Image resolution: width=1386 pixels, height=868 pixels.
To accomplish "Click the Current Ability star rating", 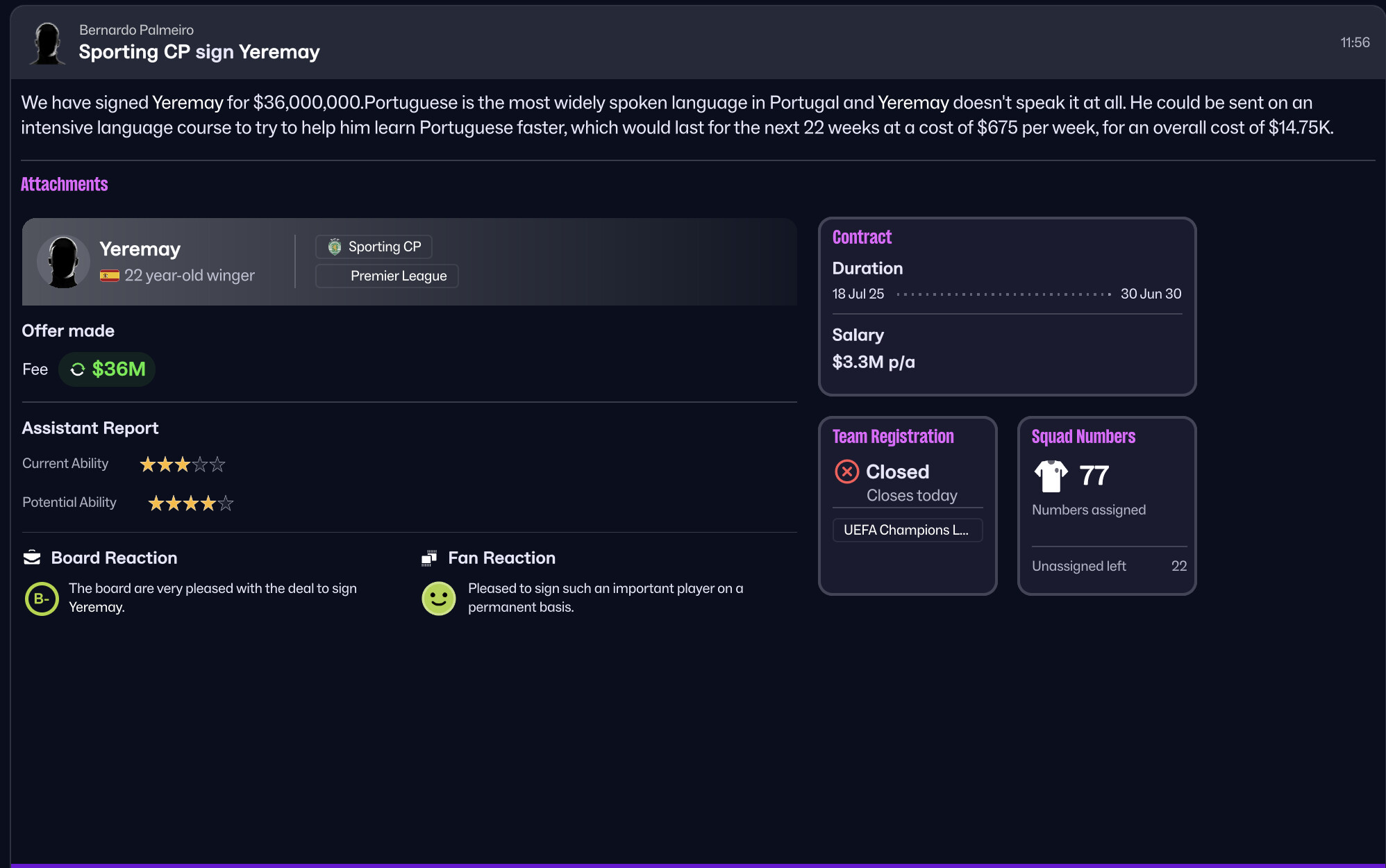I will point(183,464).
